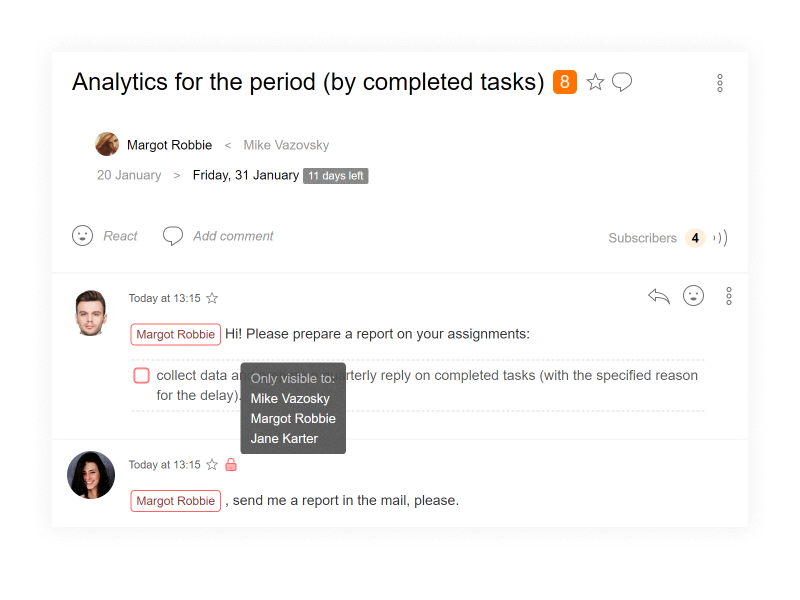The width and height of the screenshot is (800, 600).
Task: Toggle the sound notifications icon near Subscribers
Action: point(720,238)
